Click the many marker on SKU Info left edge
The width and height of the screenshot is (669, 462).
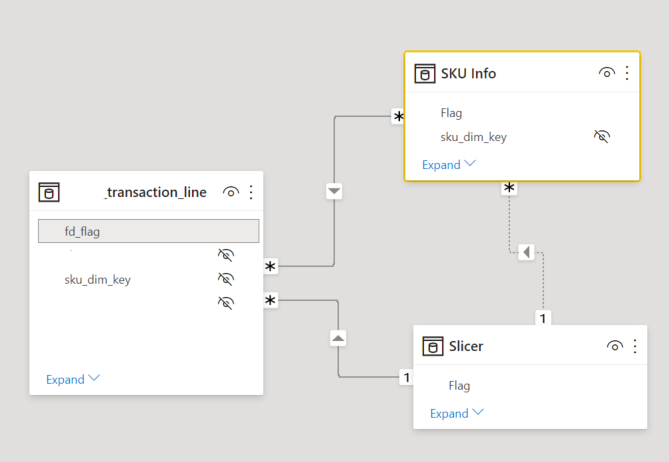point(398,116)
